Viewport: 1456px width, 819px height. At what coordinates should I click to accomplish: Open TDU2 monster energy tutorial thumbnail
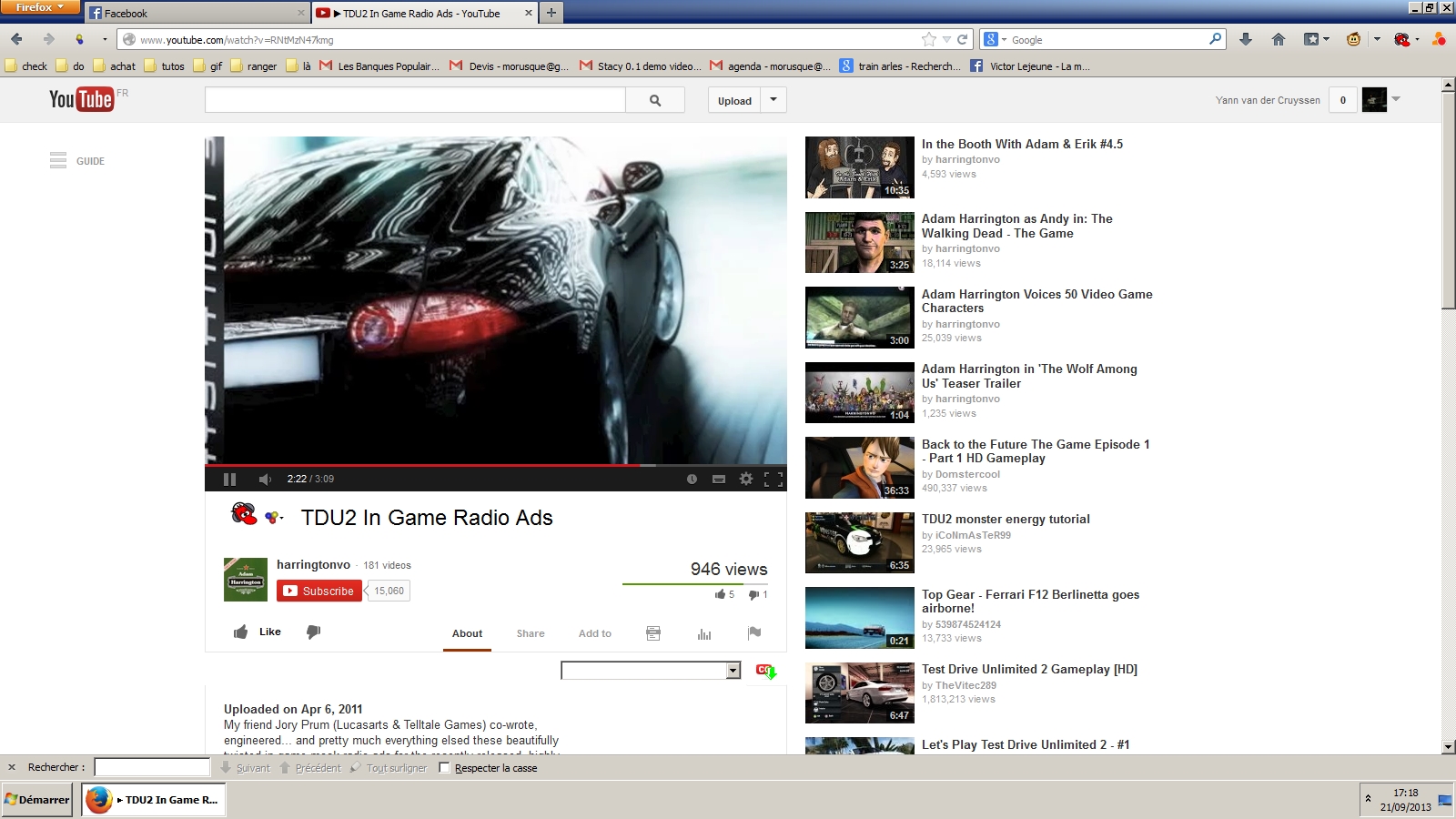(859, 542)
